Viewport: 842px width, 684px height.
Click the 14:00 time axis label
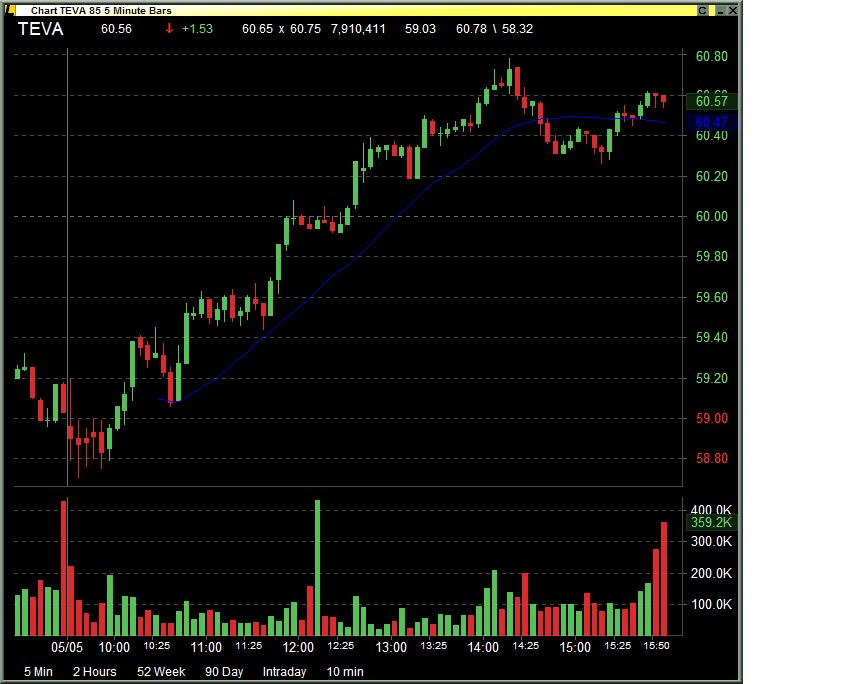pyautogui.click(x=483, y=647)
